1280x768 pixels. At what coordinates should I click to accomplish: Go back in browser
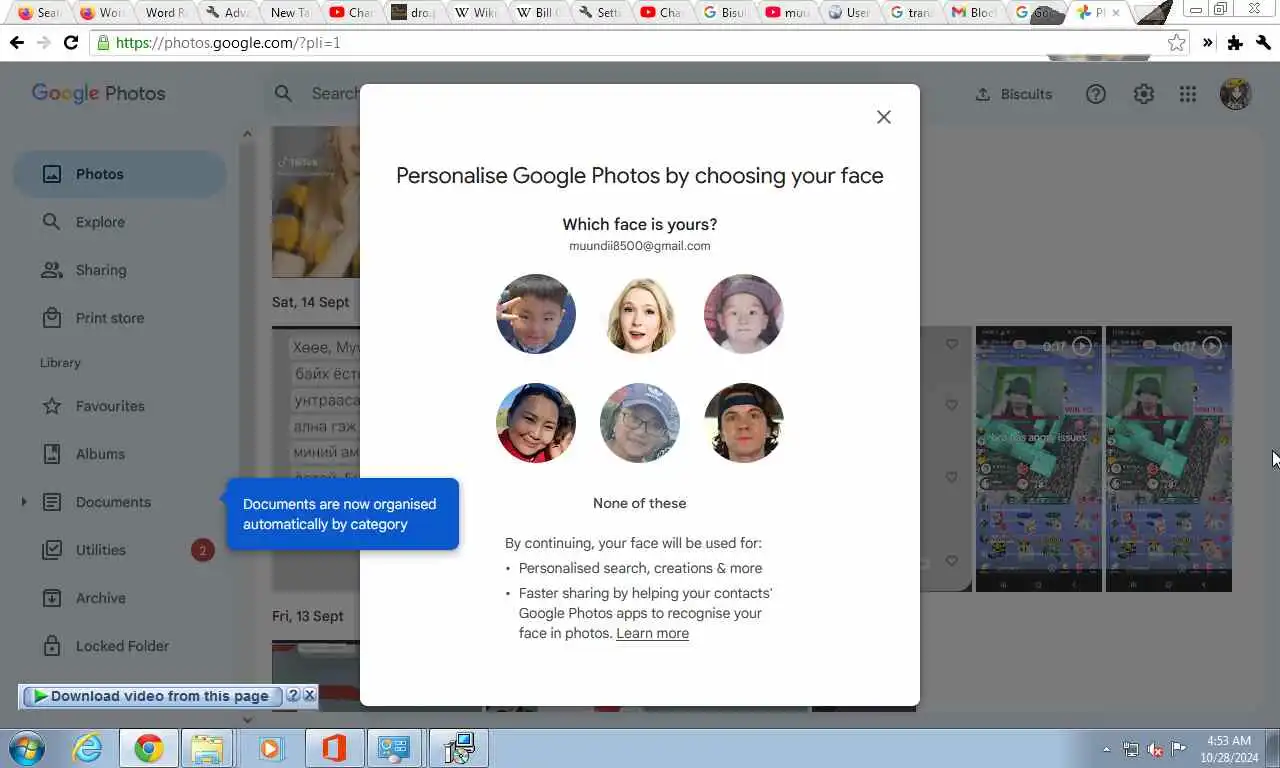pyautogui.click(x=16, y=43)
